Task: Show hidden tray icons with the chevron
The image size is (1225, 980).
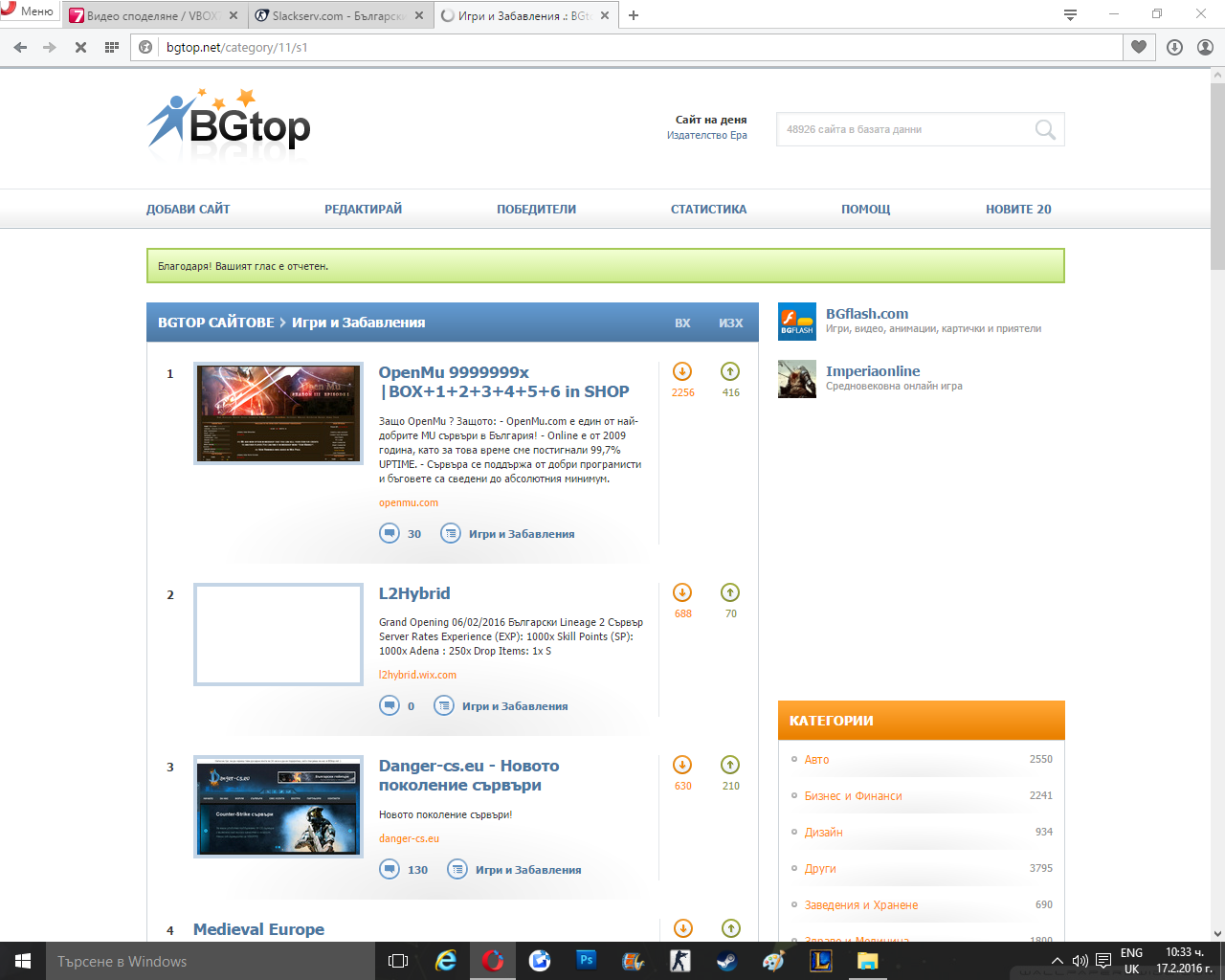Action: (x=1057, y=961)
